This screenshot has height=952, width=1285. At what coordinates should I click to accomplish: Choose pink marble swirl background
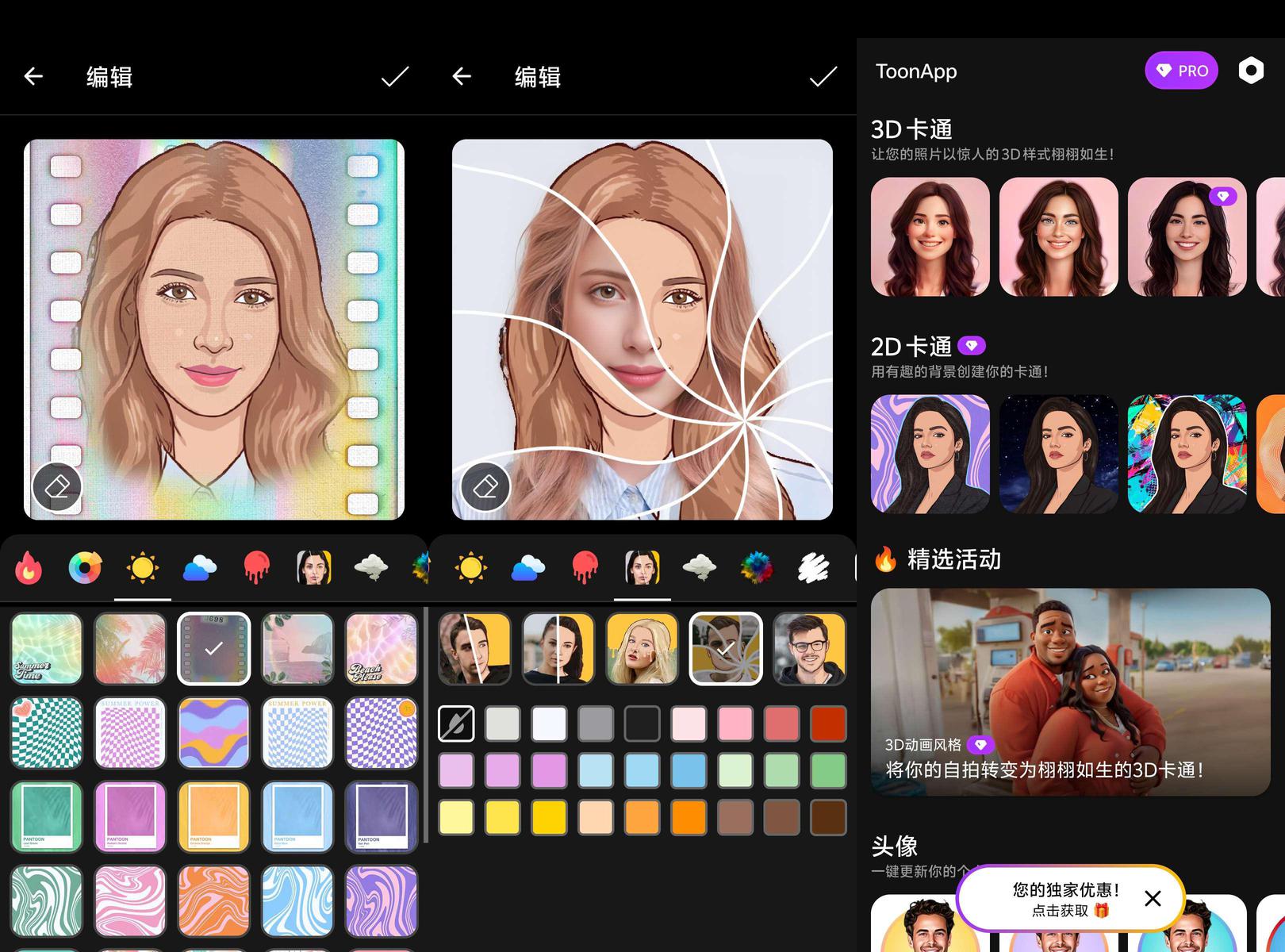pos(130,900)
